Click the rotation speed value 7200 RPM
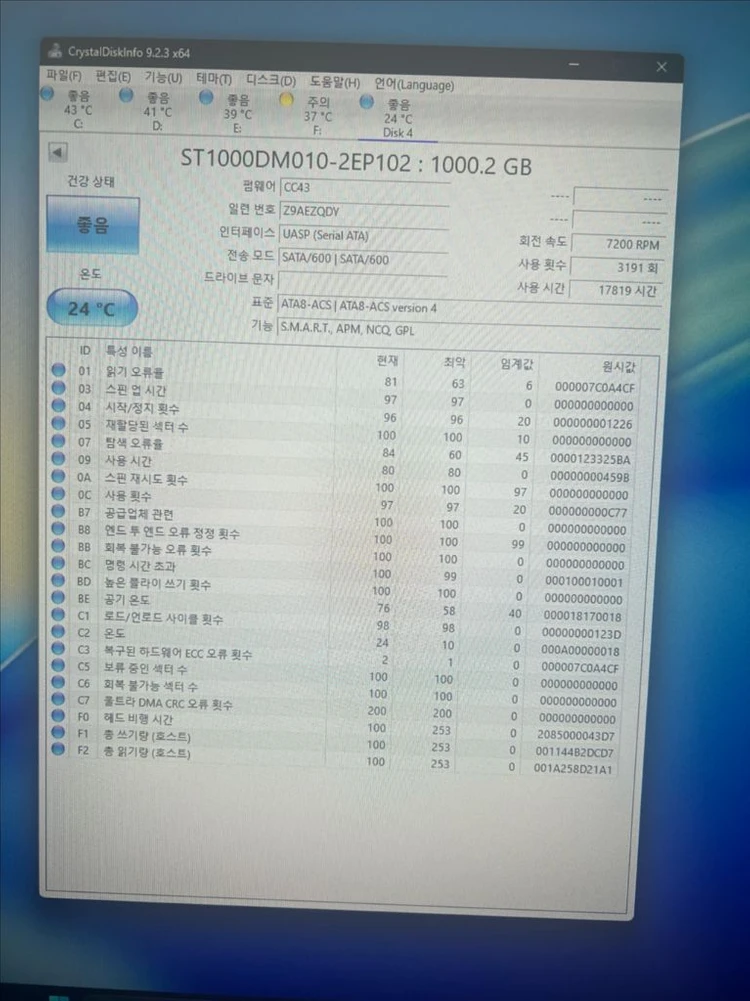The image size is (750, 1001). [x=618, y=244]
